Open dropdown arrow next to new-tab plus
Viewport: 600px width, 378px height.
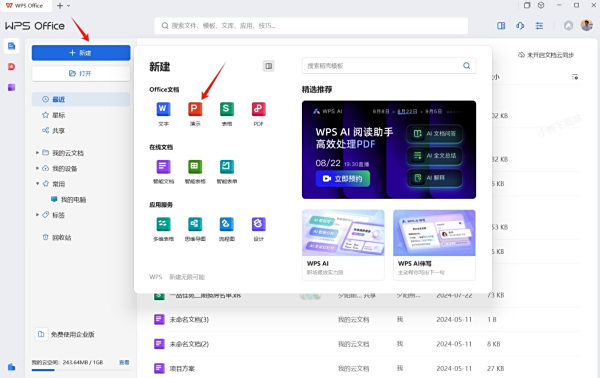coord(68,6)
